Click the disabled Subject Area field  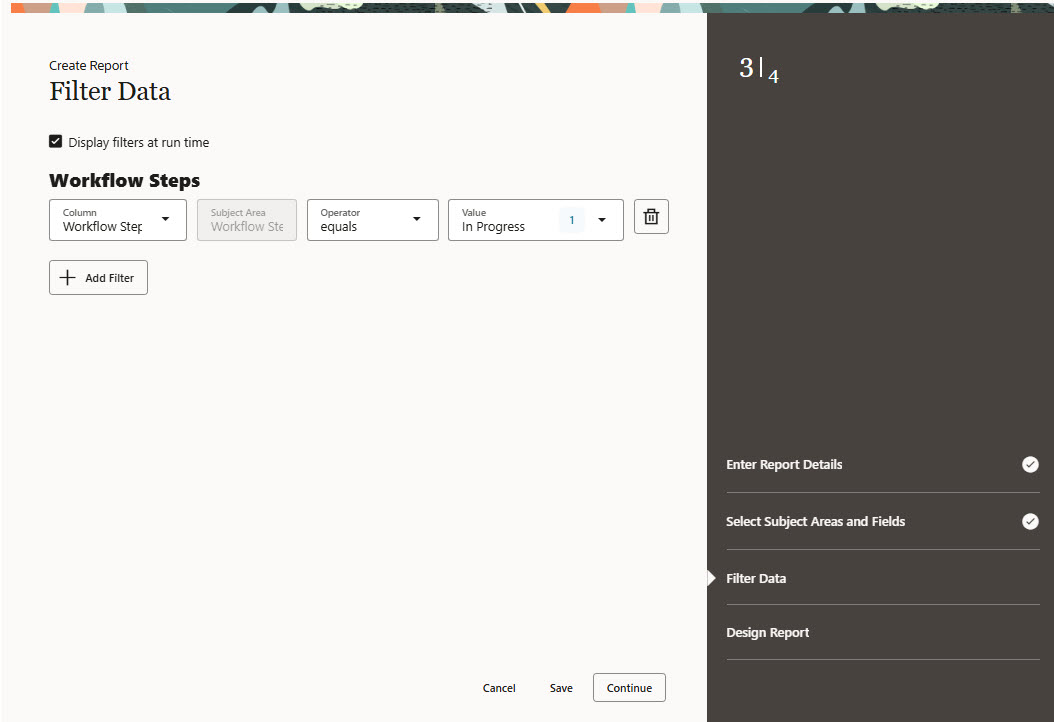click(x=247, y=220)
